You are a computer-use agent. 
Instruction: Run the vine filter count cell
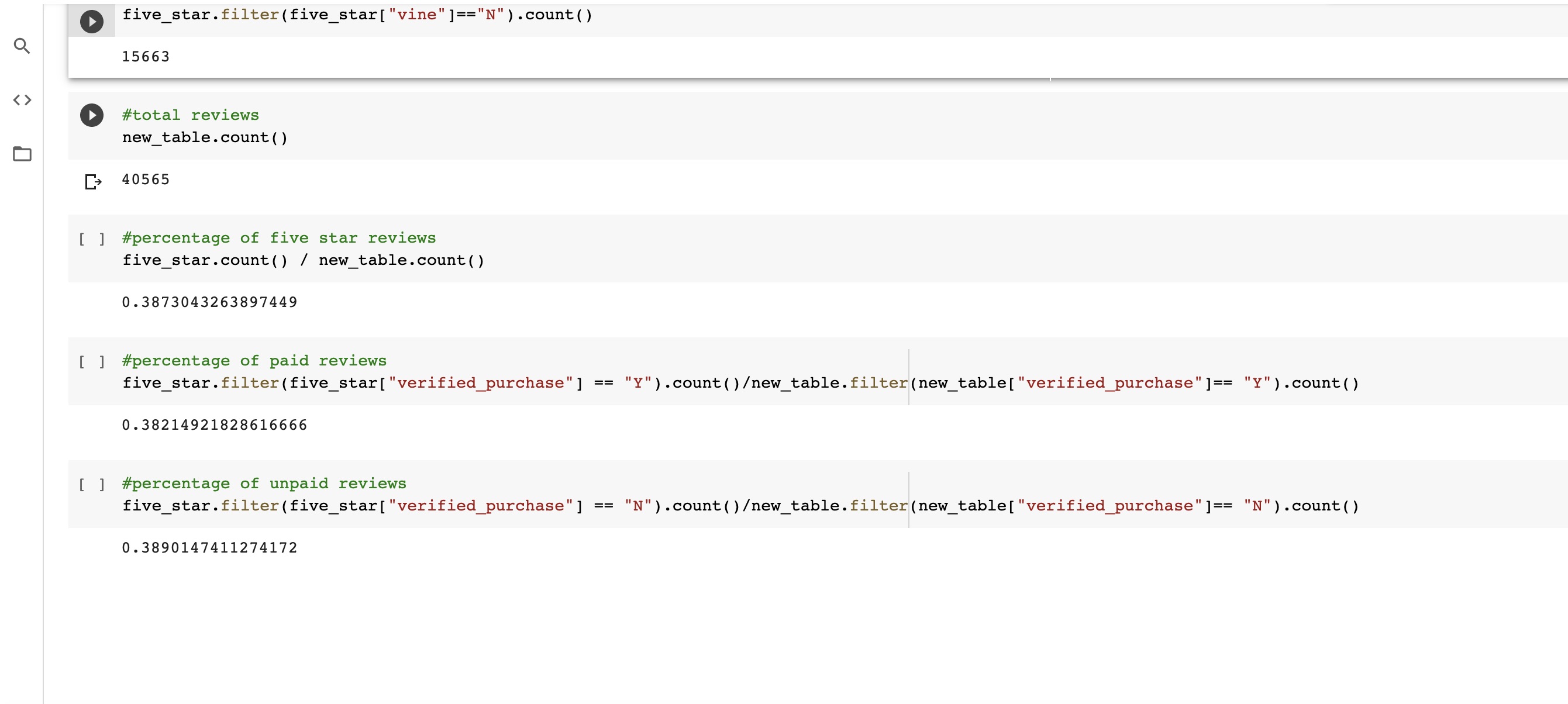click(x=92, y=21)
